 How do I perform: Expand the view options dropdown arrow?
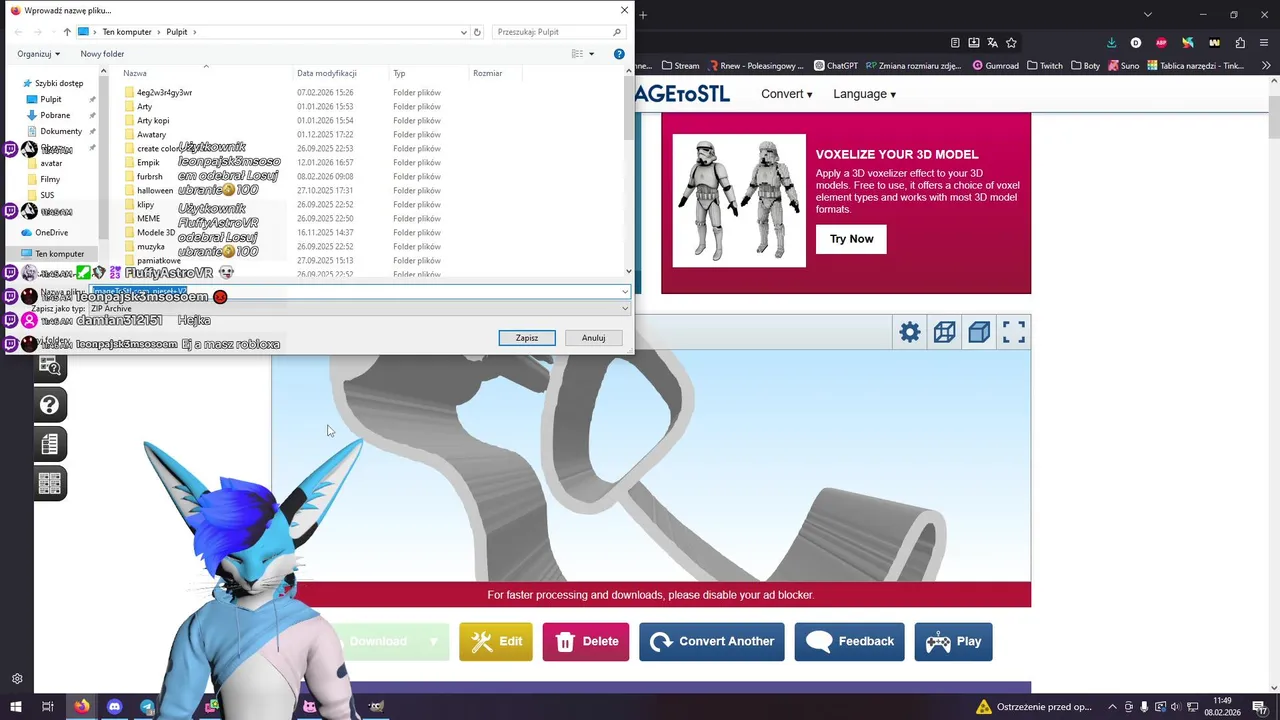(591, 54)
